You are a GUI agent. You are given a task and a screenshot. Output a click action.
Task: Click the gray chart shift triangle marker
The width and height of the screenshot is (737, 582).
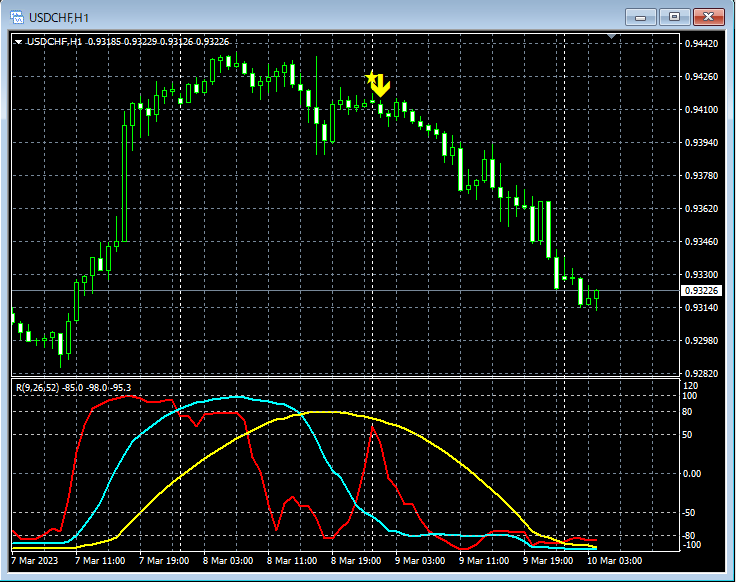click(x=613, y=38)
